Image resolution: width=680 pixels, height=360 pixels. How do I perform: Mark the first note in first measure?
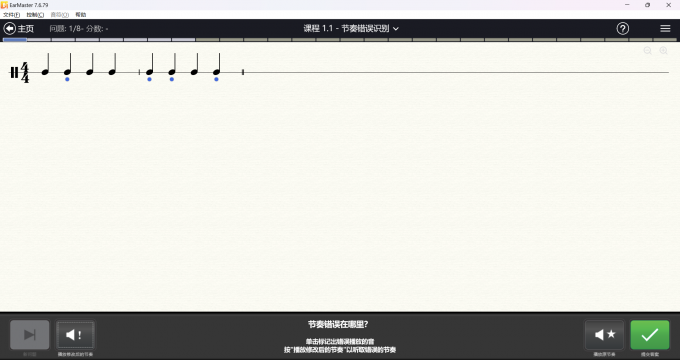point(46,64)
